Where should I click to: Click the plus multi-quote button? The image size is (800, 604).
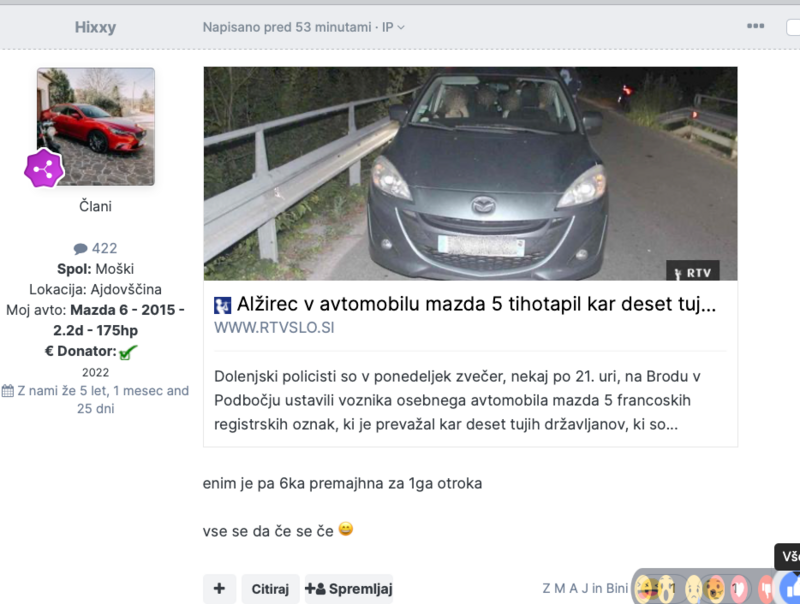[219, 589]
